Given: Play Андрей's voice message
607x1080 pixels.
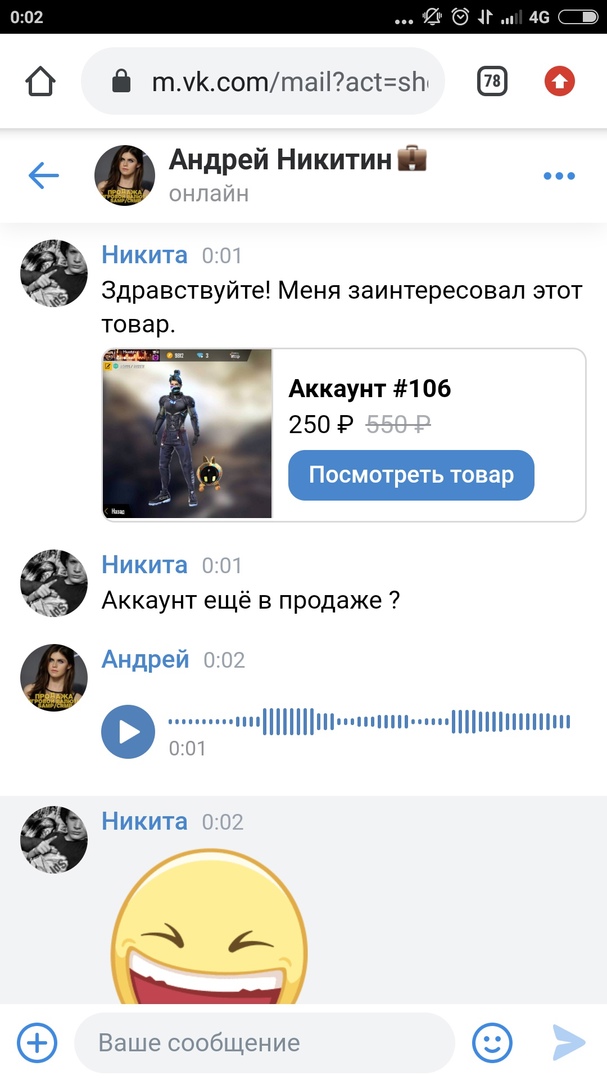Looking at the screenshot, I should (x=128, y=731).
